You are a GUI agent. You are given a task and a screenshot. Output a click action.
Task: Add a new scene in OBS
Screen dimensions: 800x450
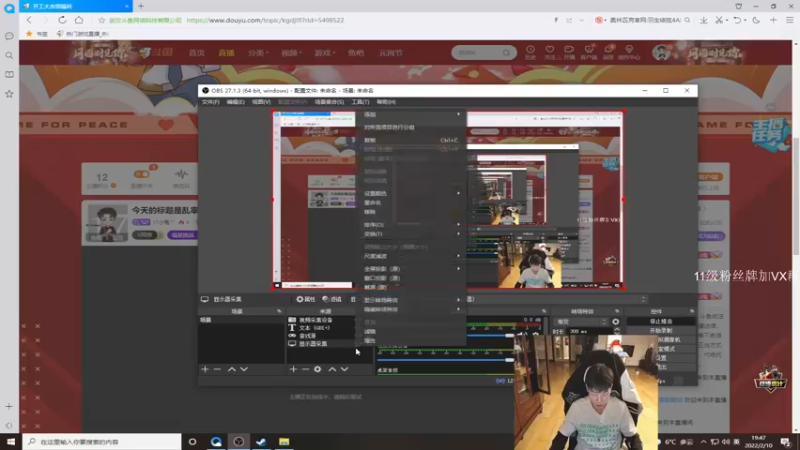205,369
